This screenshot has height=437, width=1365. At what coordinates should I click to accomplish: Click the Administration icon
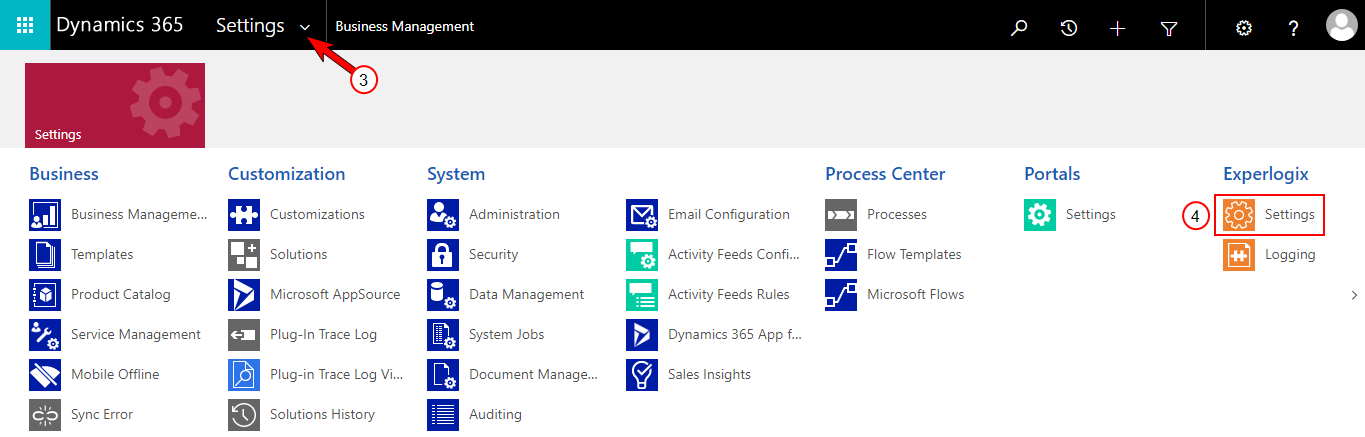point(443,215)
